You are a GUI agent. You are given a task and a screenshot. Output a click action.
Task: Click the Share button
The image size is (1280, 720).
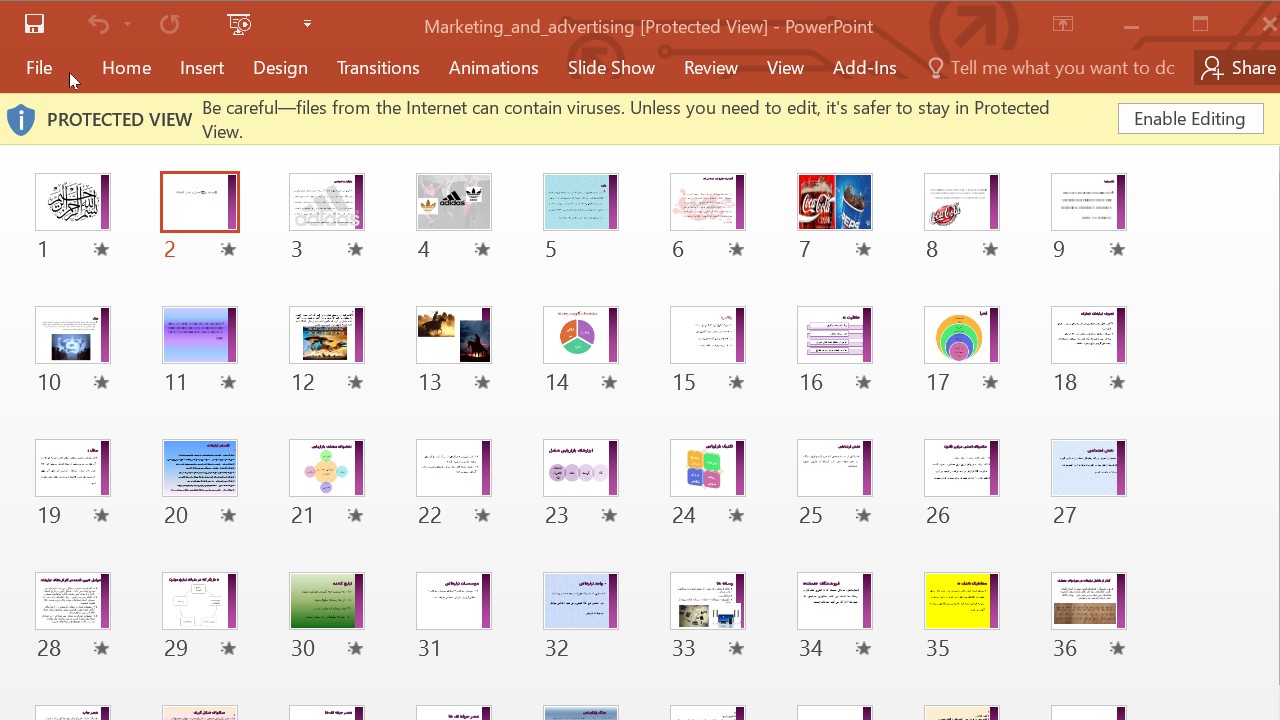[1238, 68]
